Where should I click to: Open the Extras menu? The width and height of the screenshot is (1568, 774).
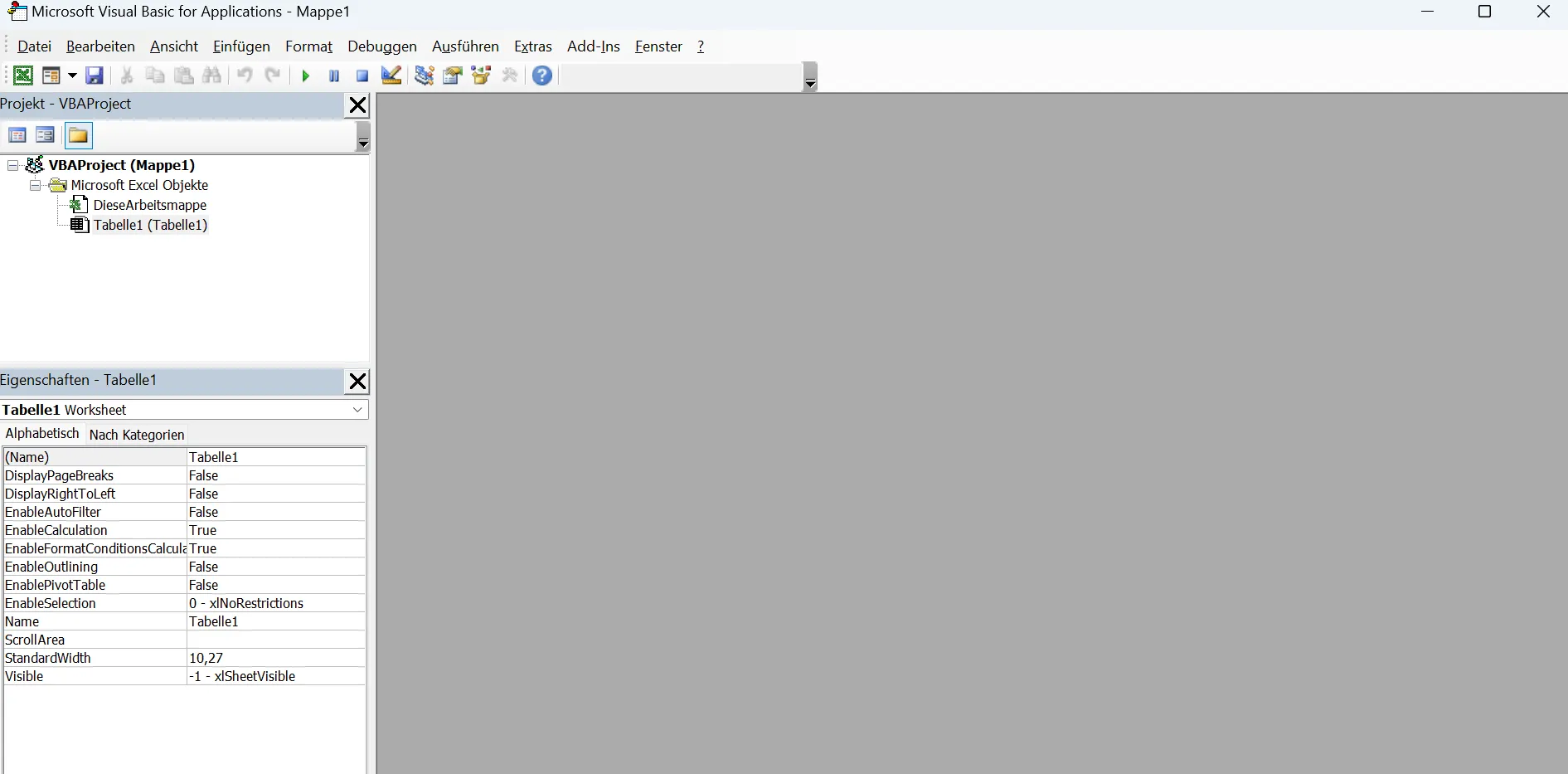tap(533, 46)
